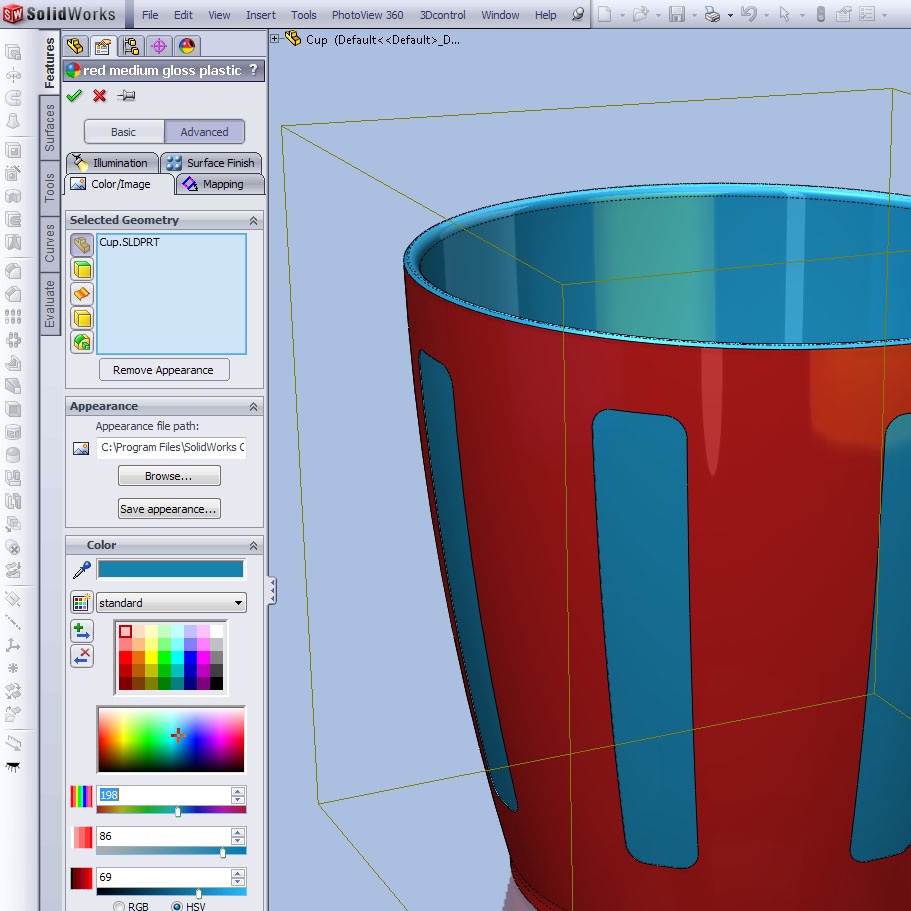
Task: Open File menu
Action: [x=150, y=15]
